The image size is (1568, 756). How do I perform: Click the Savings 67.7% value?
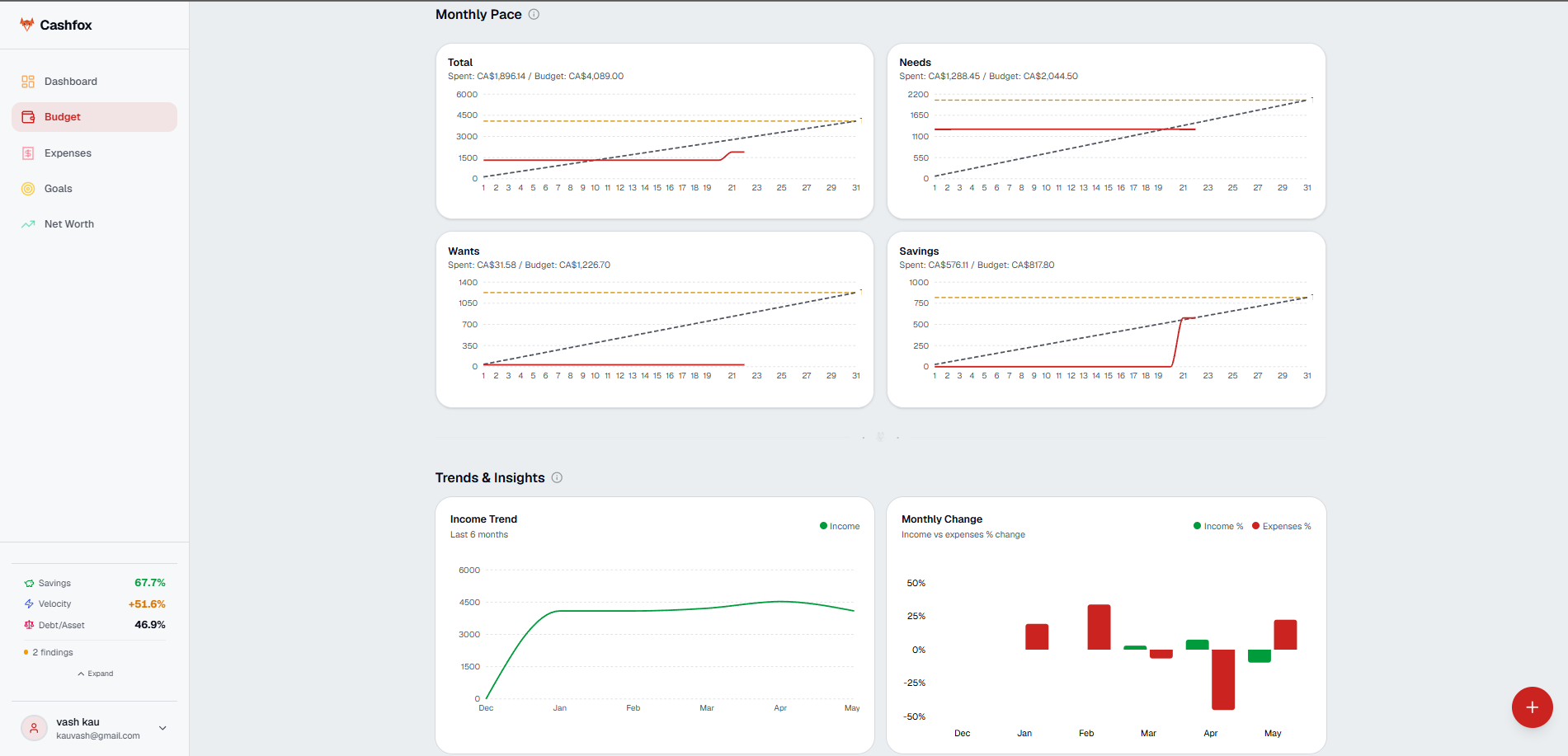pyautogui.click(x=150, y=583)
